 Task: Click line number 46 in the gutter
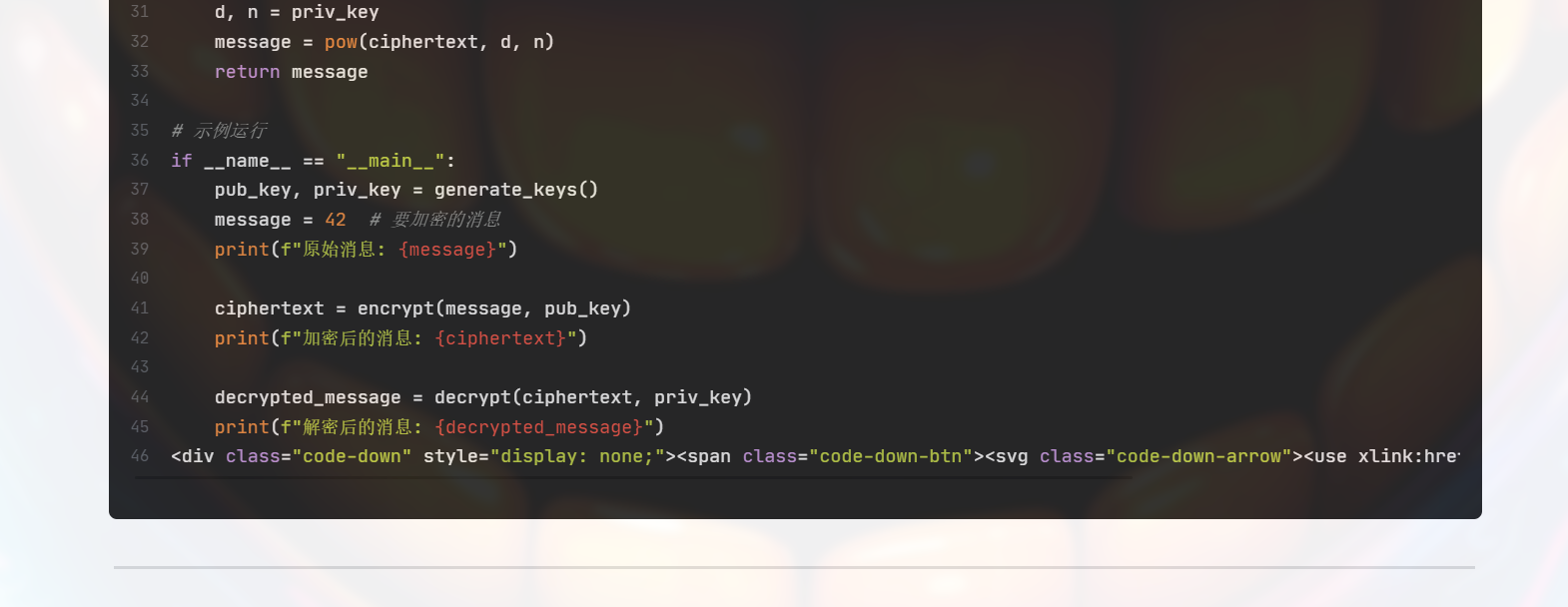(140, 455)
